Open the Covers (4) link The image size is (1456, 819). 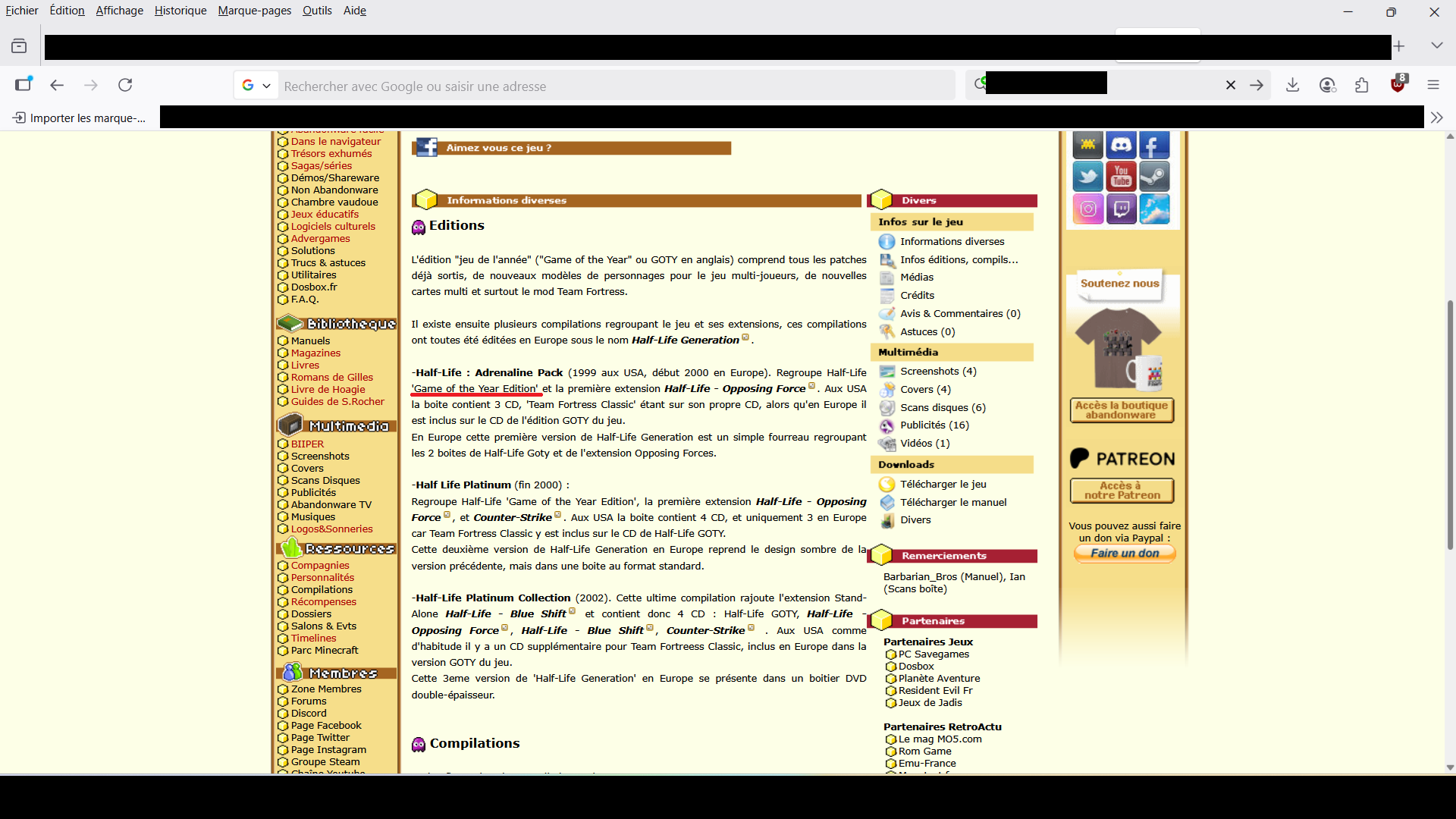(925, 389)
